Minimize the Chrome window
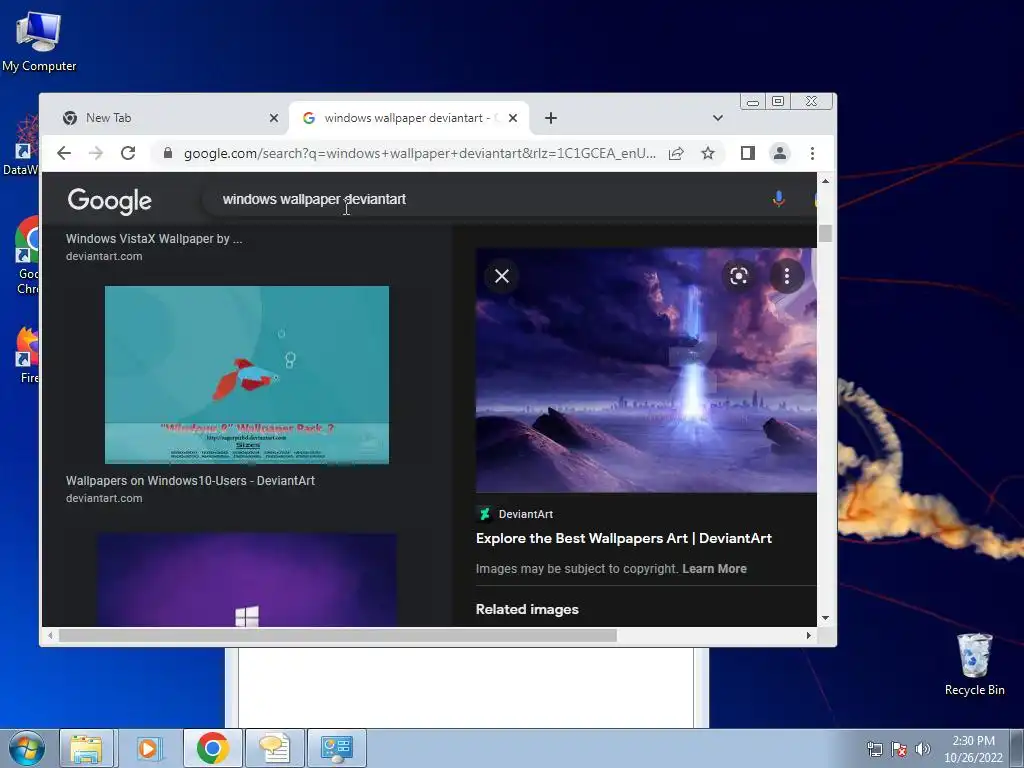Viewport: 1024px width, 768px height. tap(753, 101)
